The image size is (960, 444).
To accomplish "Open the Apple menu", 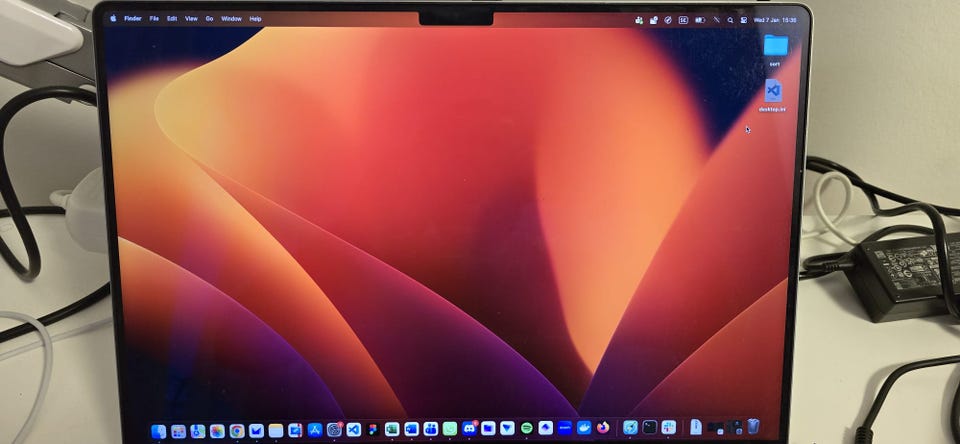I will tap(113, 18).
